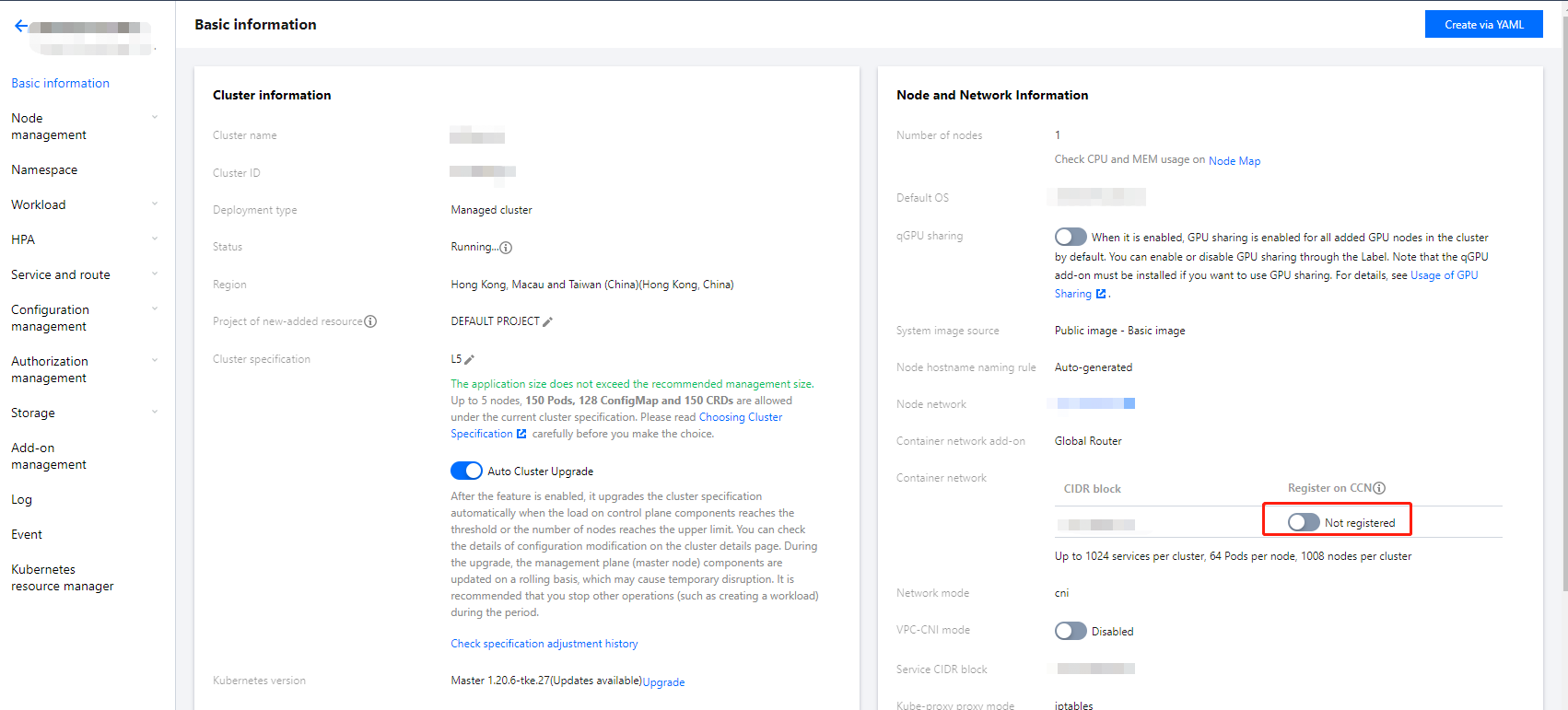This screenshot has height=710, width=1568.
Task: Open external link icon after Specification
Action: [x=522, y=434]
